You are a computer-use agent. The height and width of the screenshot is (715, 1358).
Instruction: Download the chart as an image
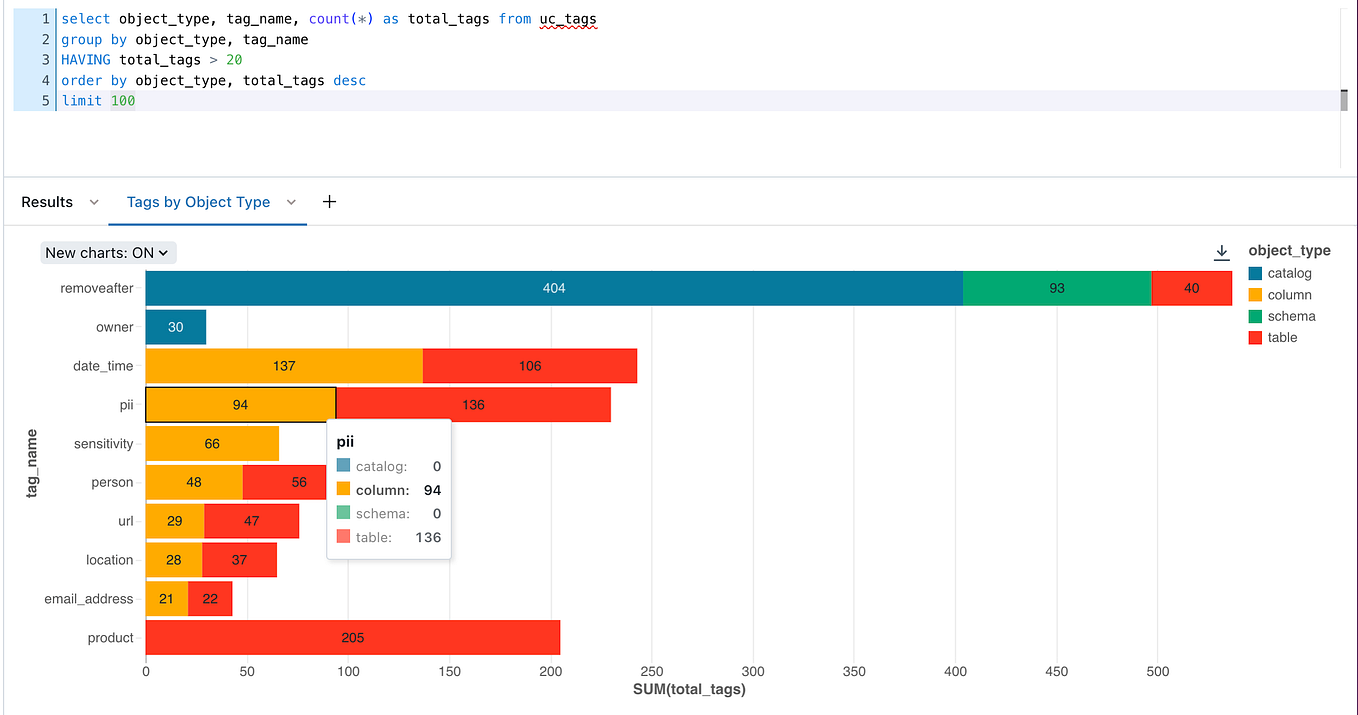(x=1221, y=252)
